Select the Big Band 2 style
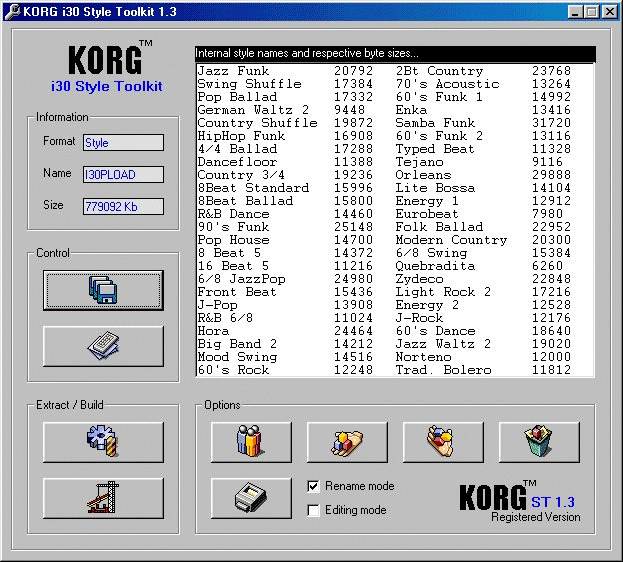This screenshot has width=623, height=562. [x=237, y=344]
